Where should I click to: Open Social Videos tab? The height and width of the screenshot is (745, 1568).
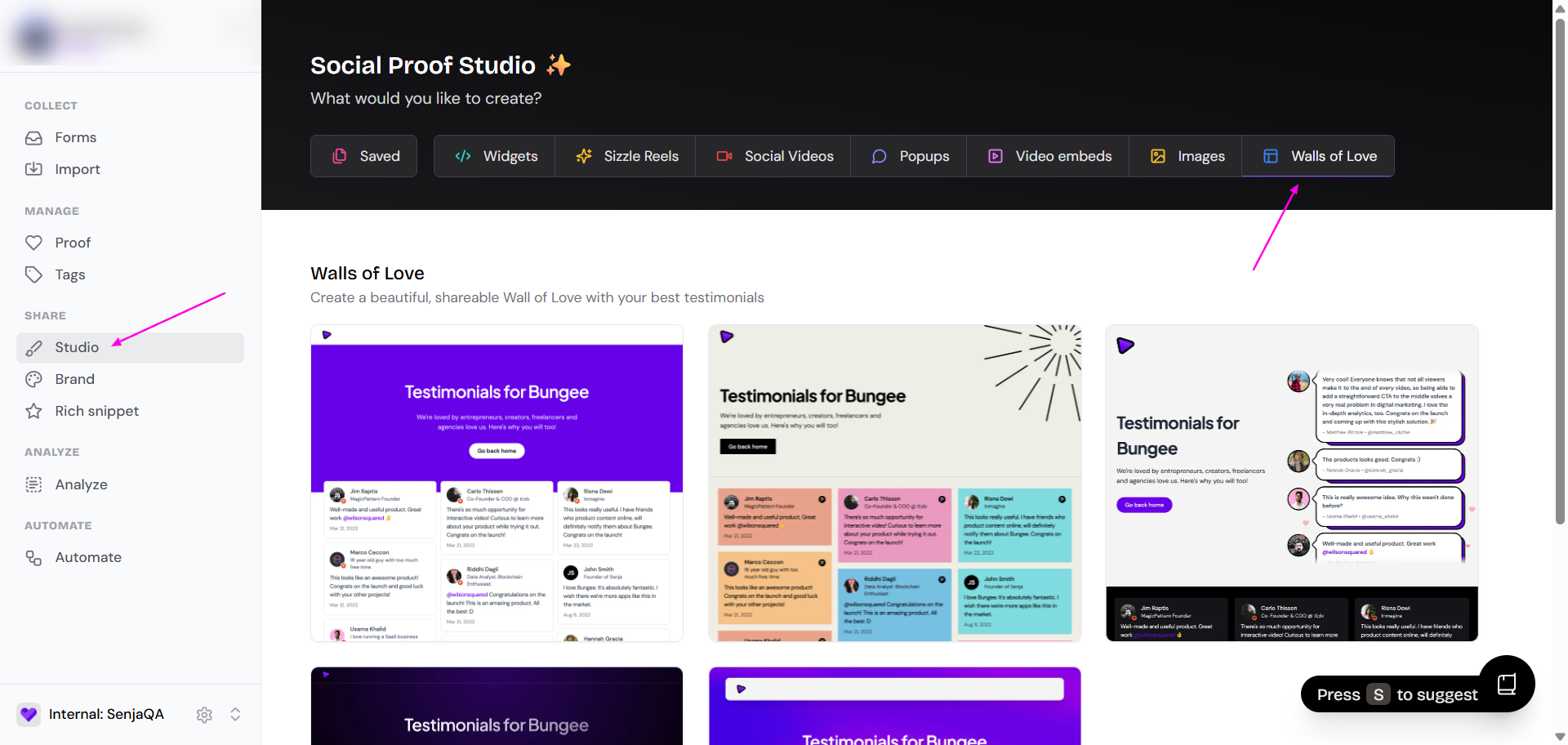[774, 156]
